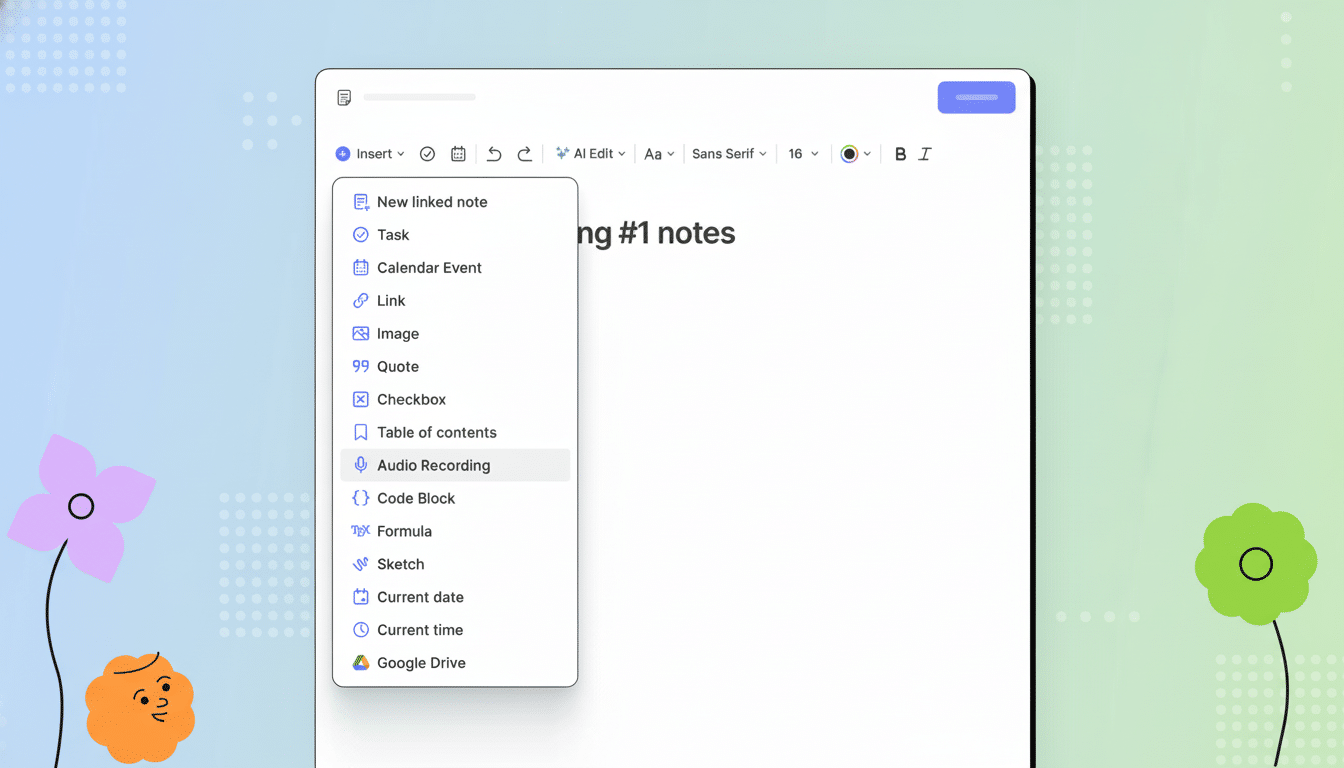Click the Redo arrow in the toolbar
The height and width of the screenshot is (768, 1344).
tap(525, 153)
